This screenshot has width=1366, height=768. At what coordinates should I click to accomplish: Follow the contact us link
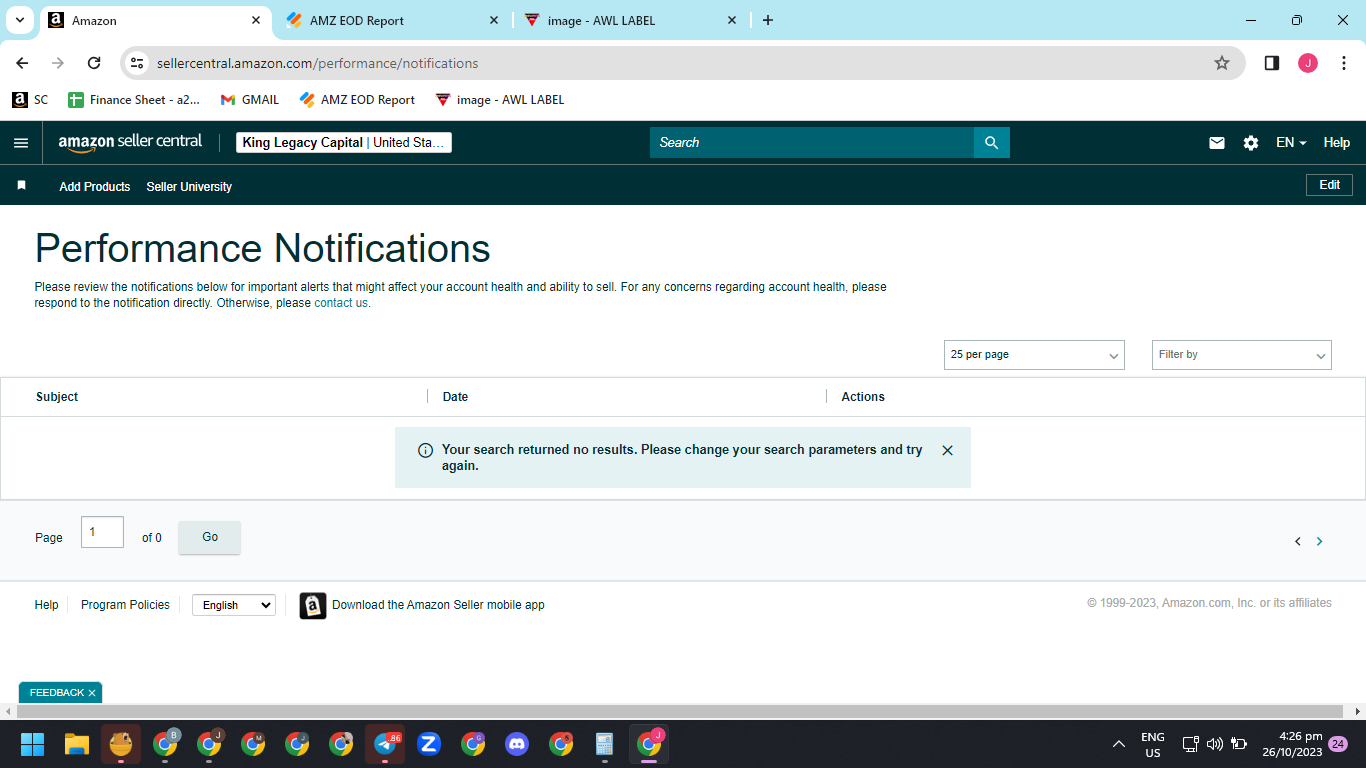341,303
